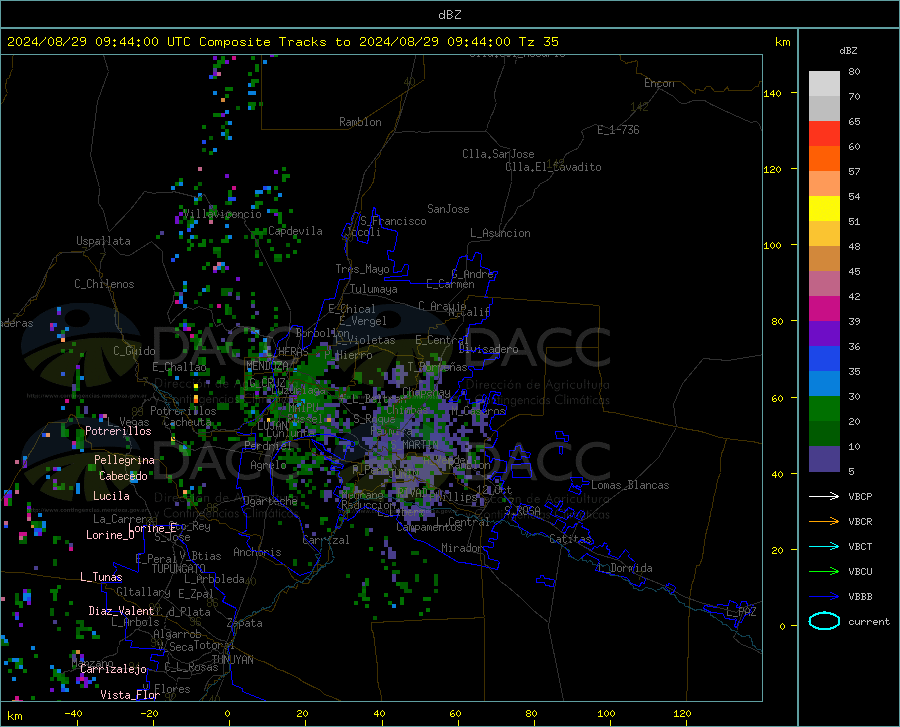Click the L_Tunas label

click(x=101, y=577)
